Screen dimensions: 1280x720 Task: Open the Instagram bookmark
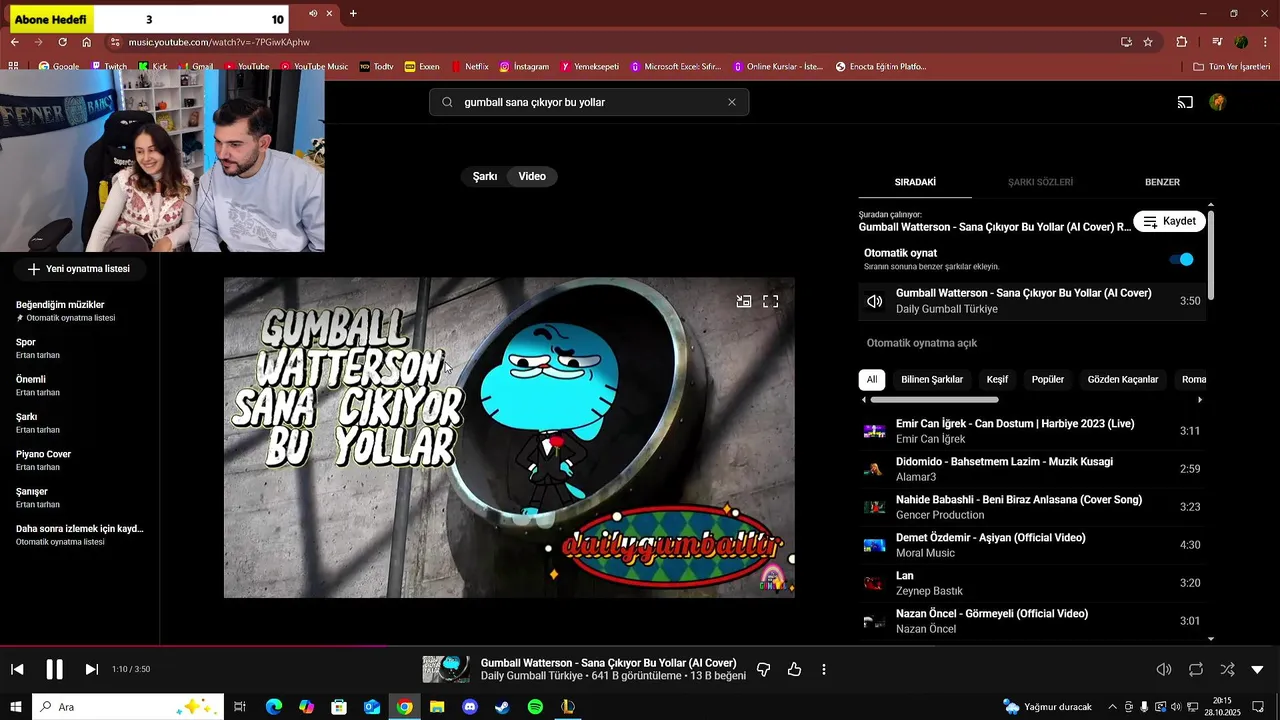524,66
